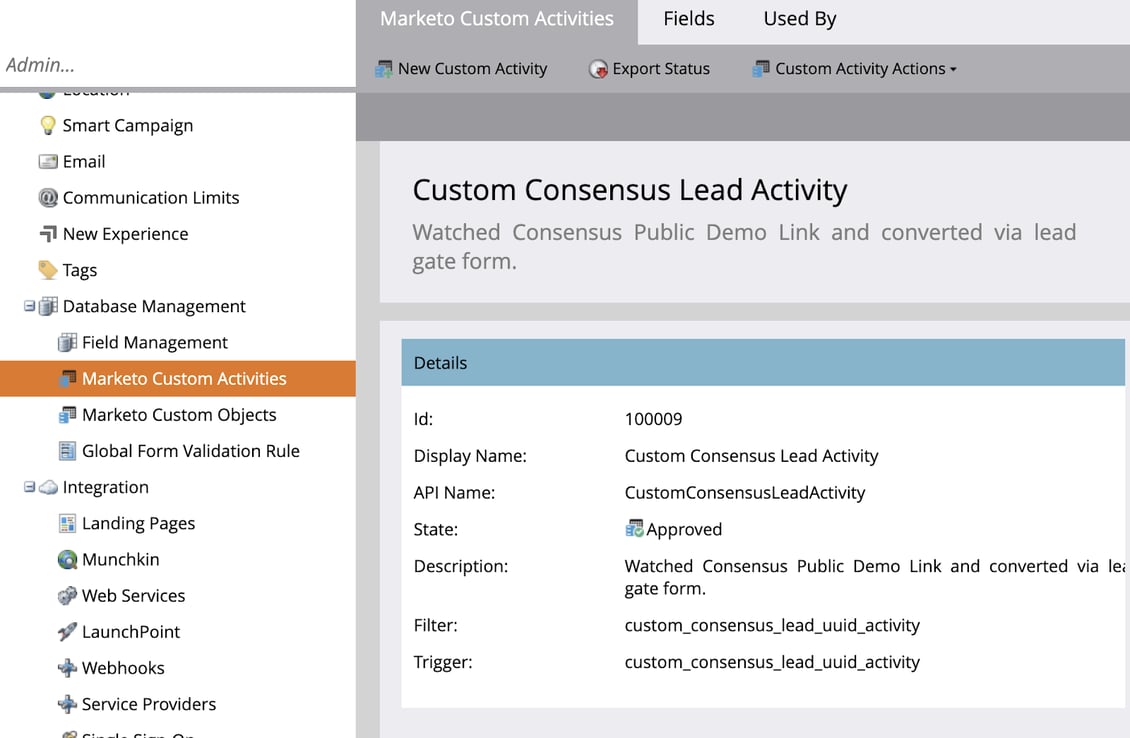
Task: Click the Communication Limits icon
Action: point(48,197)
